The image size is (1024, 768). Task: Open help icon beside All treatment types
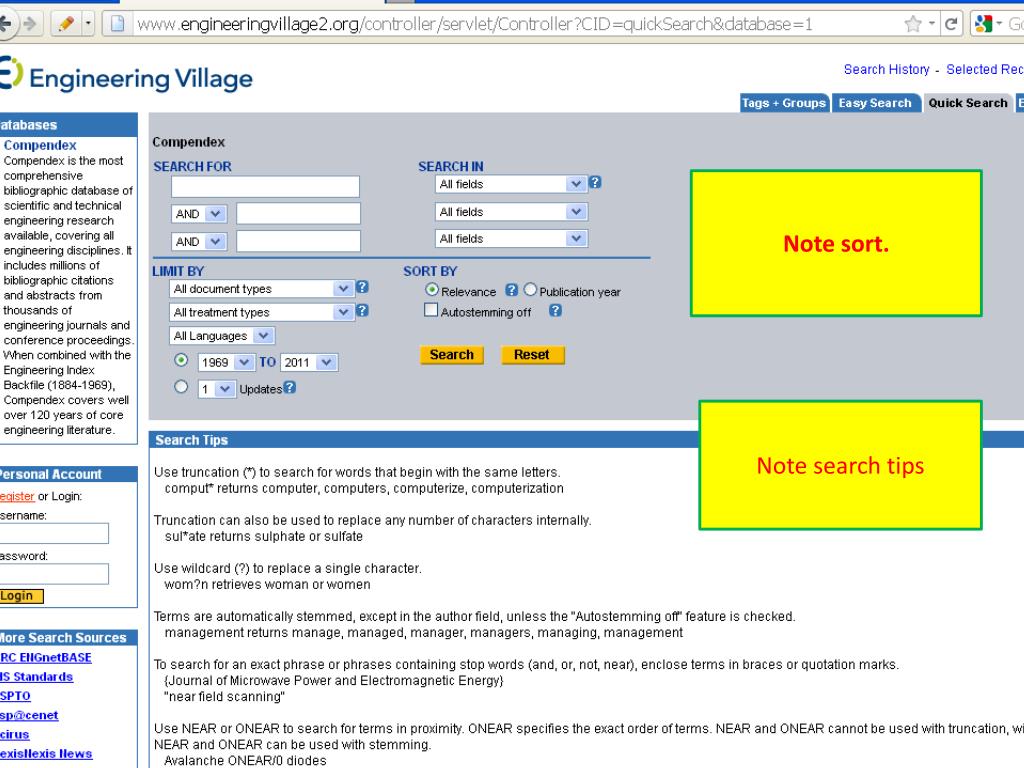[x=362, y=311]
